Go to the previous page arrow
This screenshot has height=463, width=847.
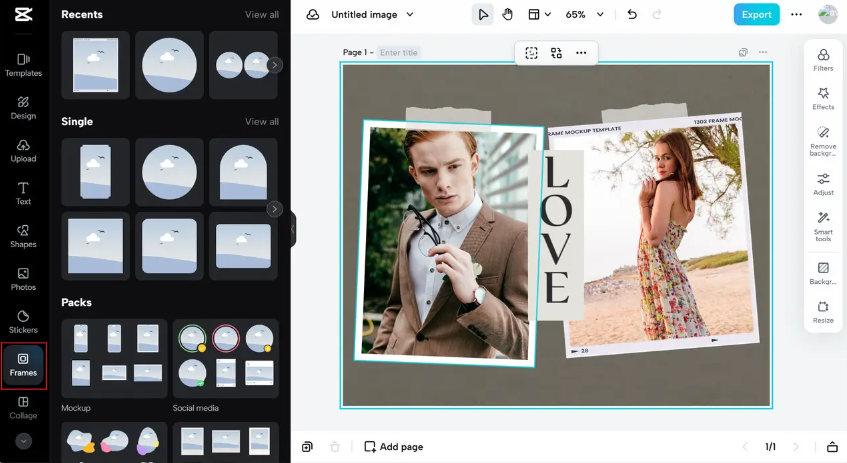[745, 447]
